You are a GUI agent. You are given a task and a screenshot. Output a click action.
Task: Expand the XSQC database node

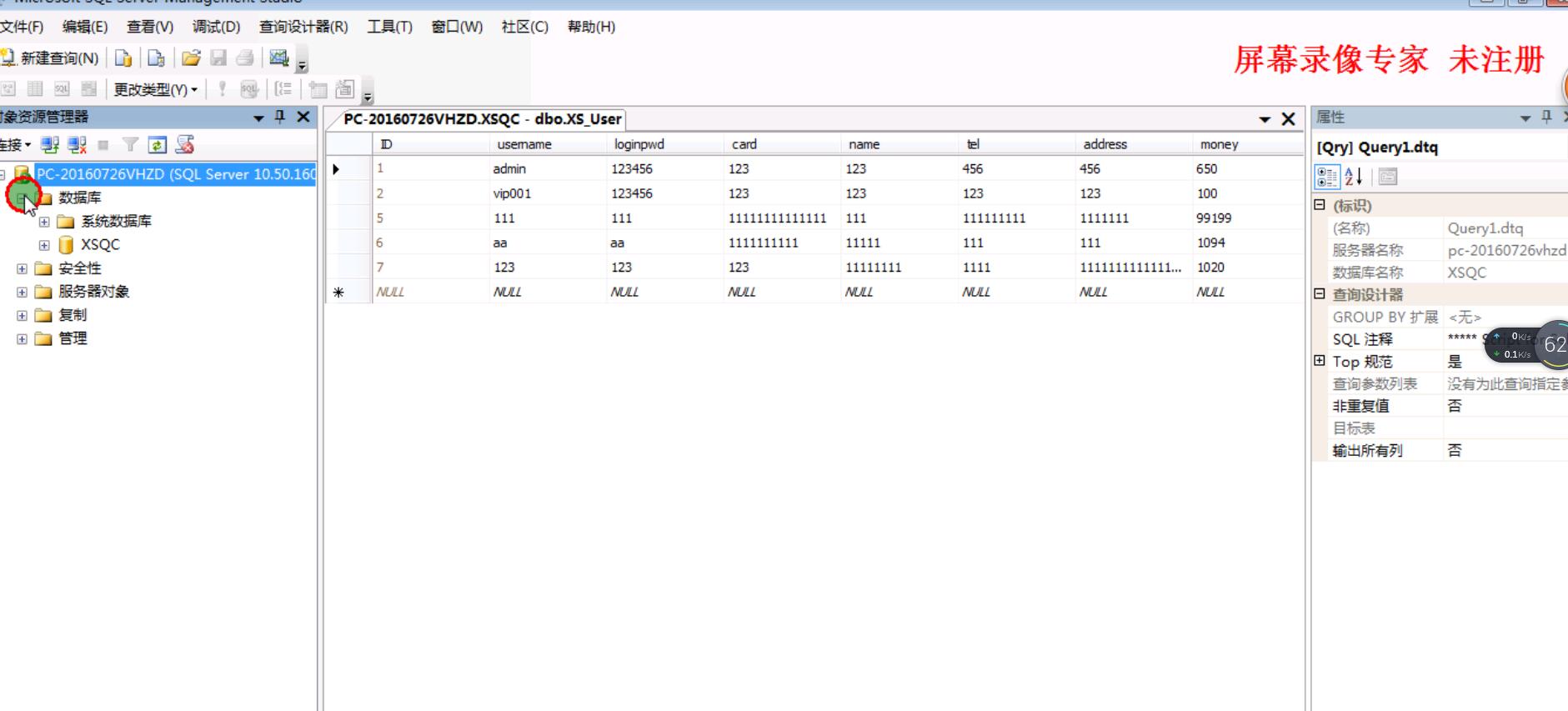click(x=44, y=245)
